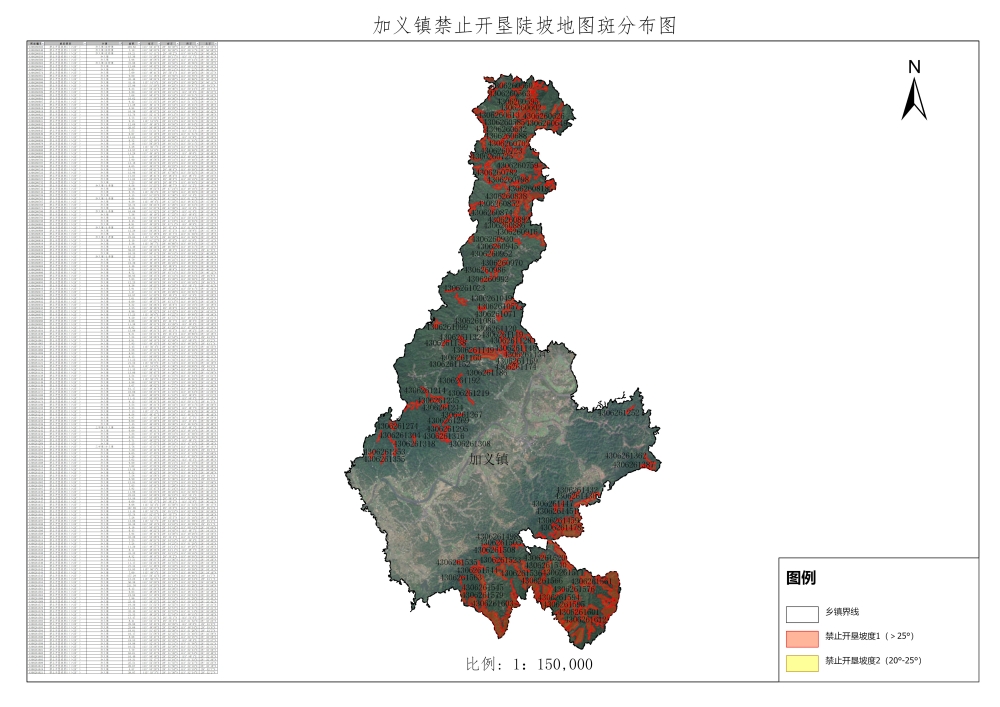Select the 乡镇界线 legend label text
This screenshot has height=707, width=1000.
842,612
